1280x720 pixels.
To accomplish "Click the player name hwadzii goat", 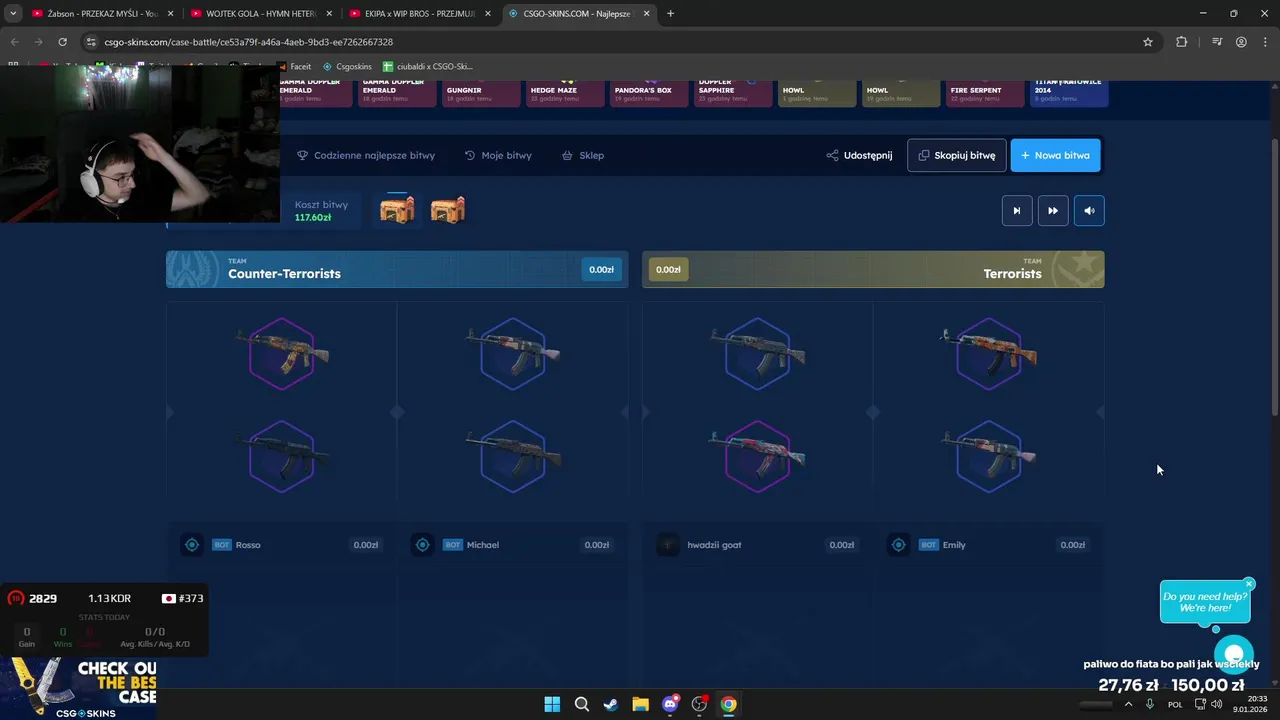I will (x=714, y=545).
